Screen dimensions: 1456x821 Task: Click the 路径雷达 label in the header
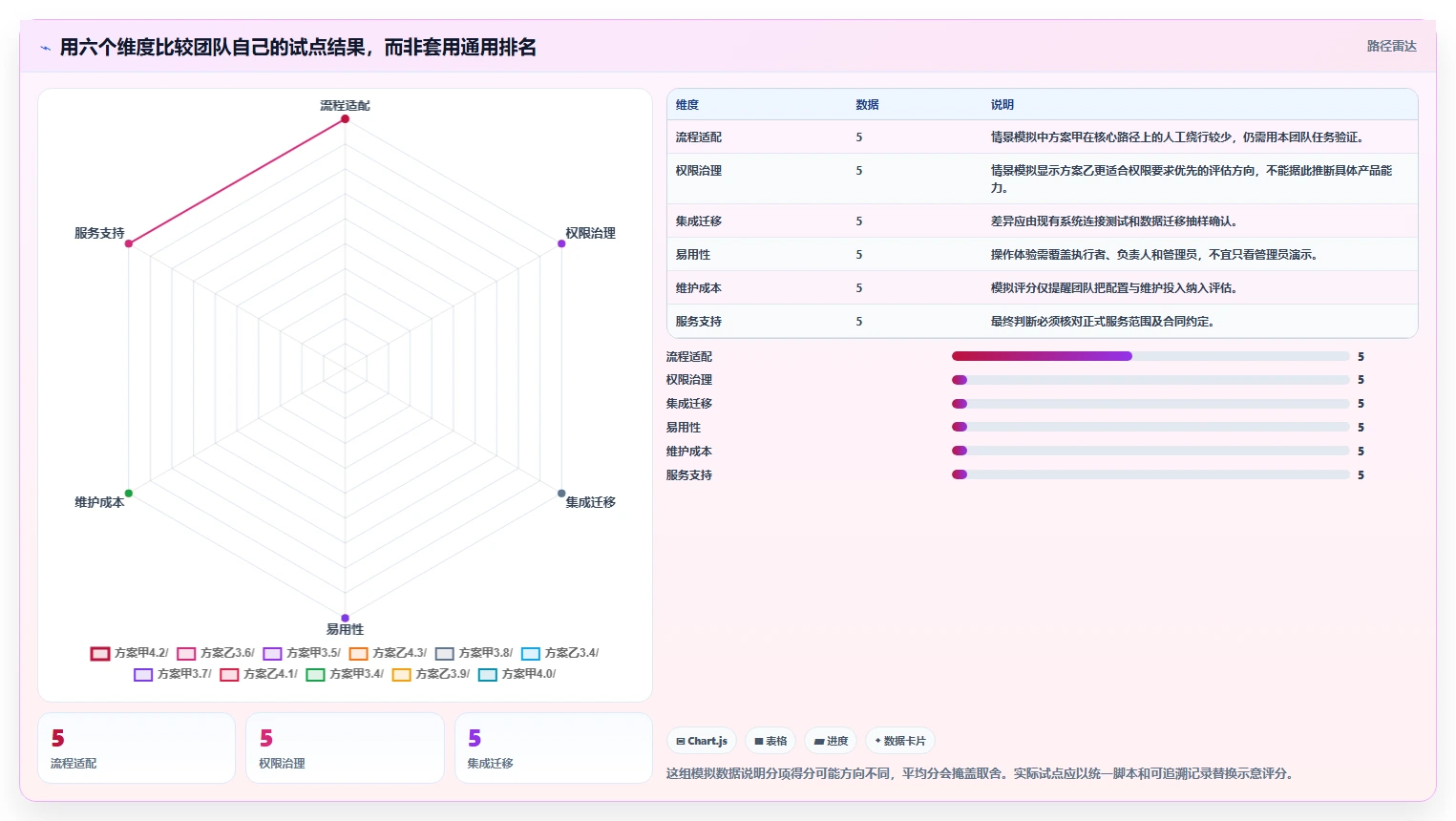(x=1391, y=46)
